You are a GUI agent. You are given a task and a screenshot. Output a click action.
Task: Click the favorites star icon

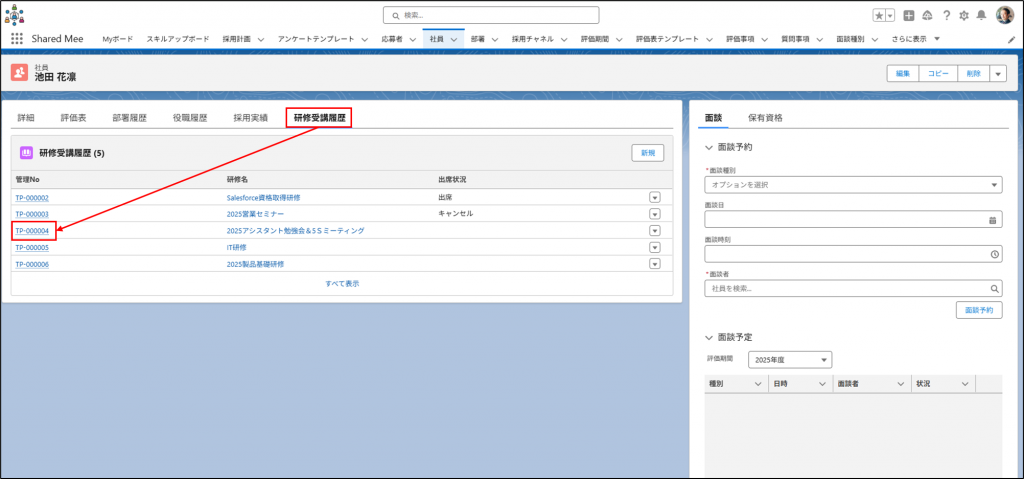[x=879, y=15]
